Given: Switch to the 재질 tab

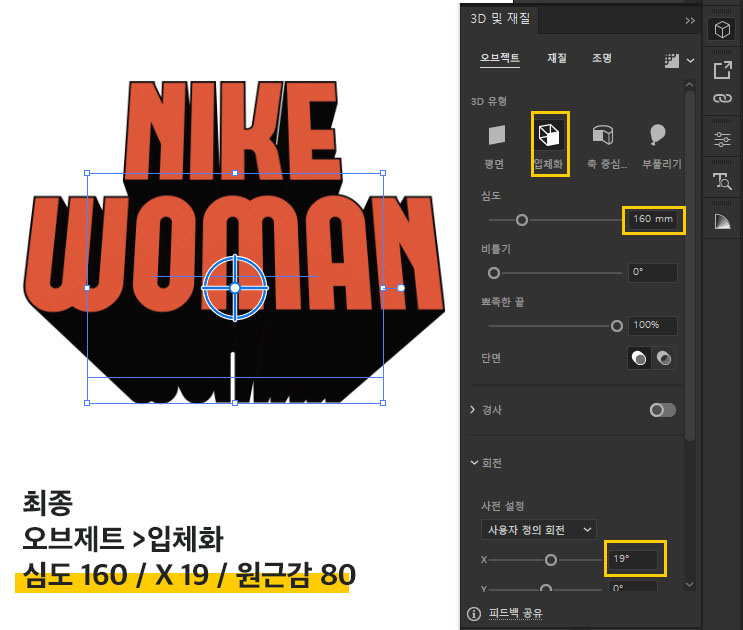Looking at the screenshot, I should coord(557,58).
